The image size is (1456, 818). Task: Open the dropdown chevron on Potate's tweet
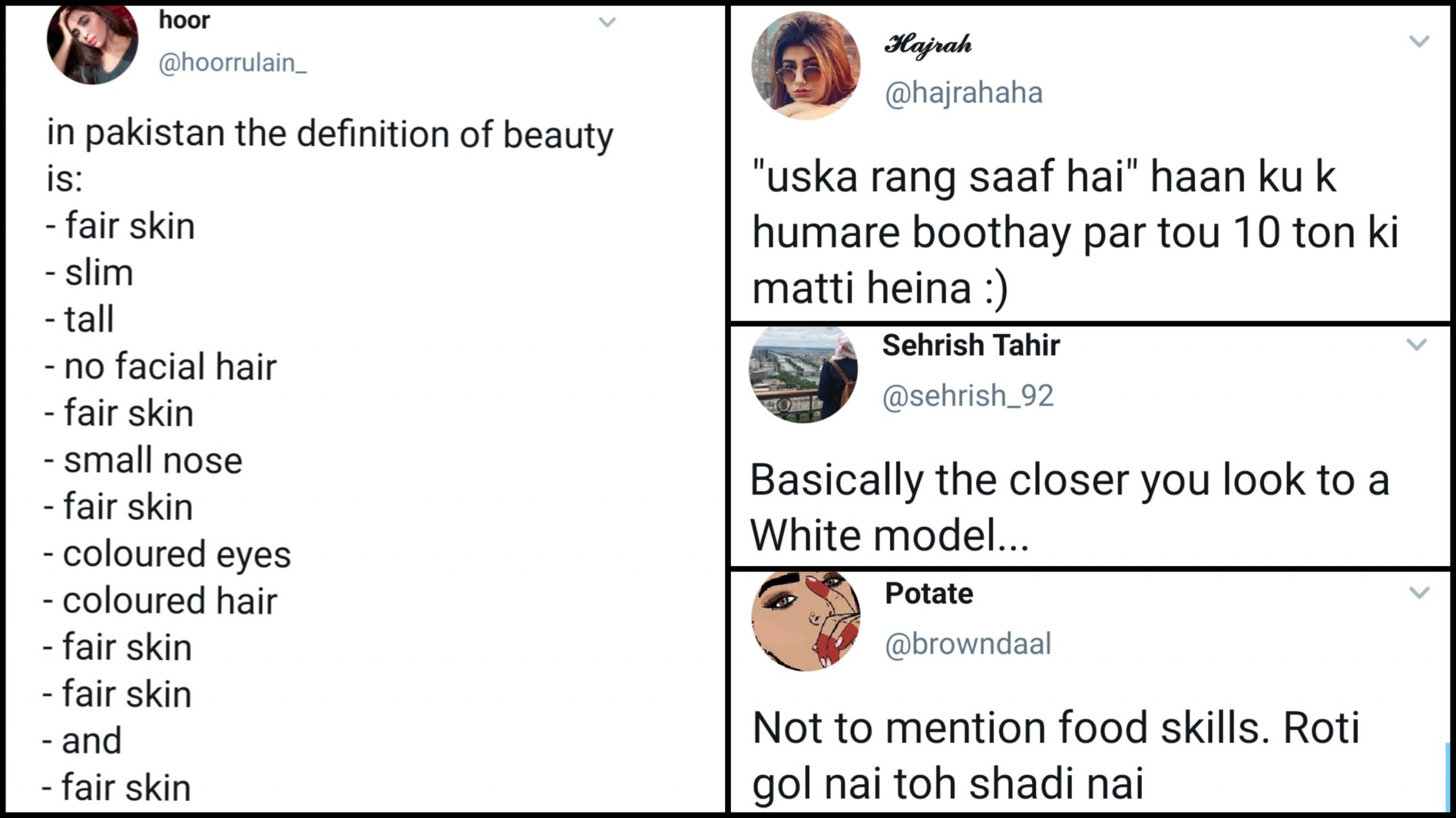click(x=1419, y=593)
